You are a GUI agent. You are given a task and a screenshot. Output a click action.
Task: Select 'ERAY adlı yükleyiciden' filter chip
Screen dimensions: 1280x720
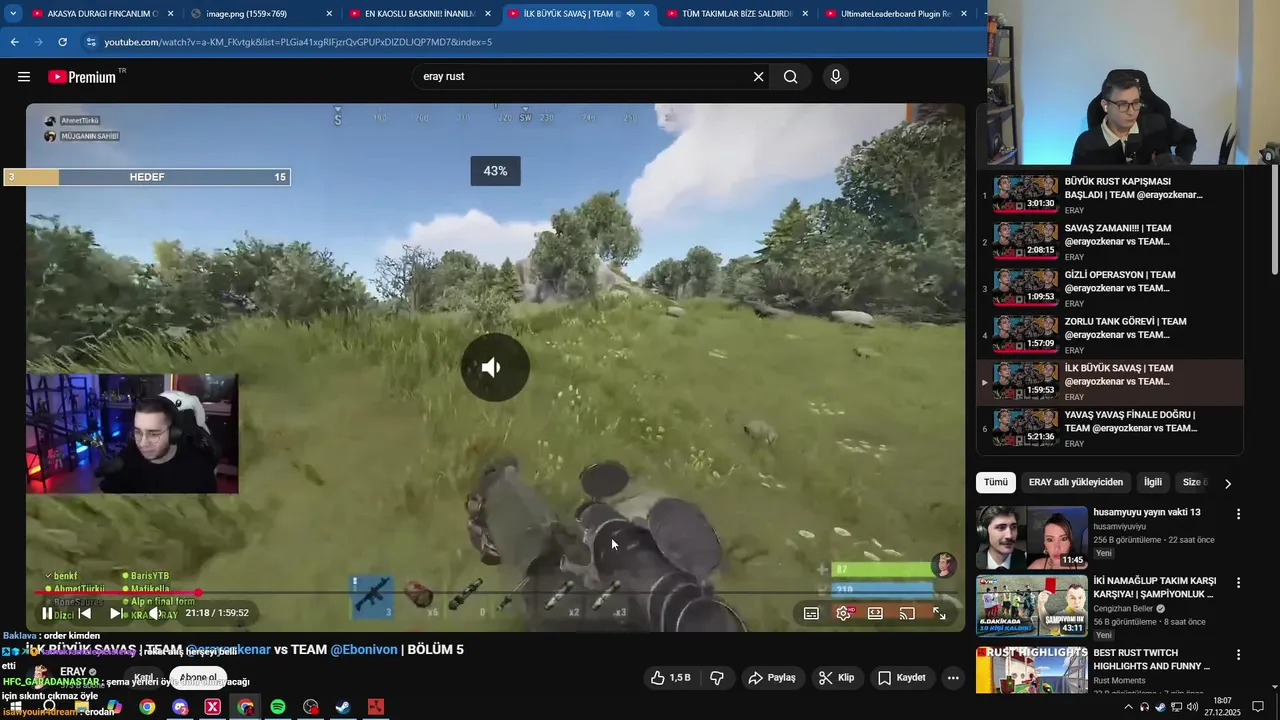[x=1076, y=482]
